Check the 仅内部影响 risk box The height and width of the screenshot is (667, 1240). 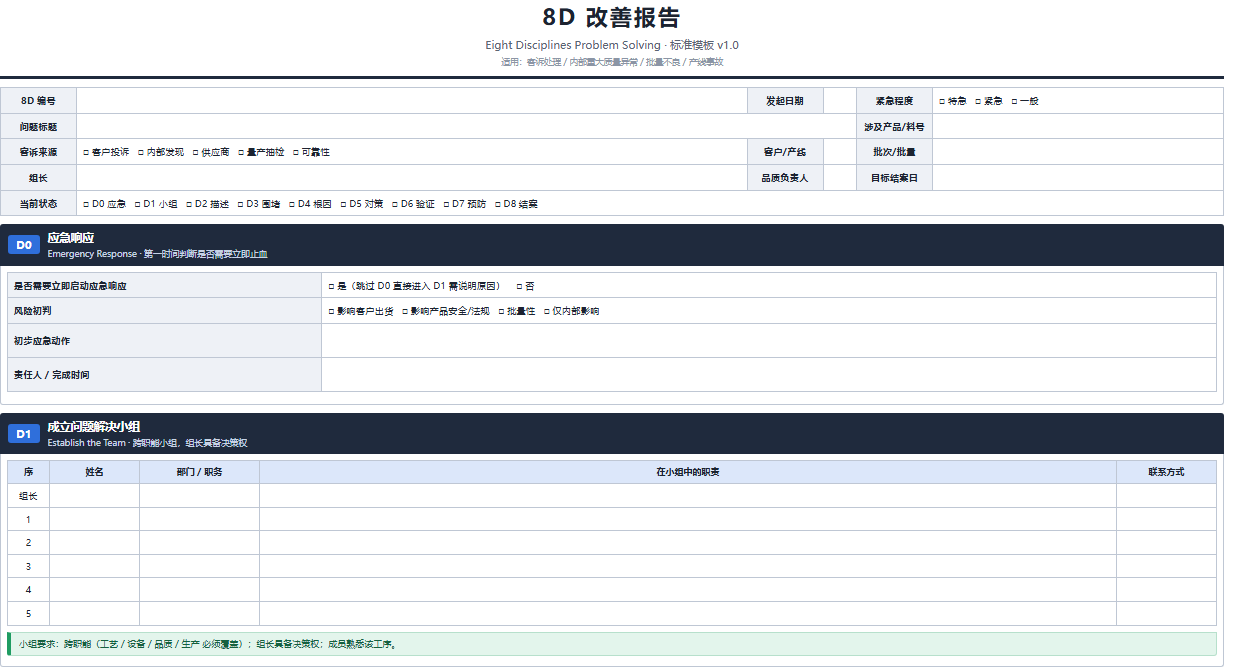[547, 312]
